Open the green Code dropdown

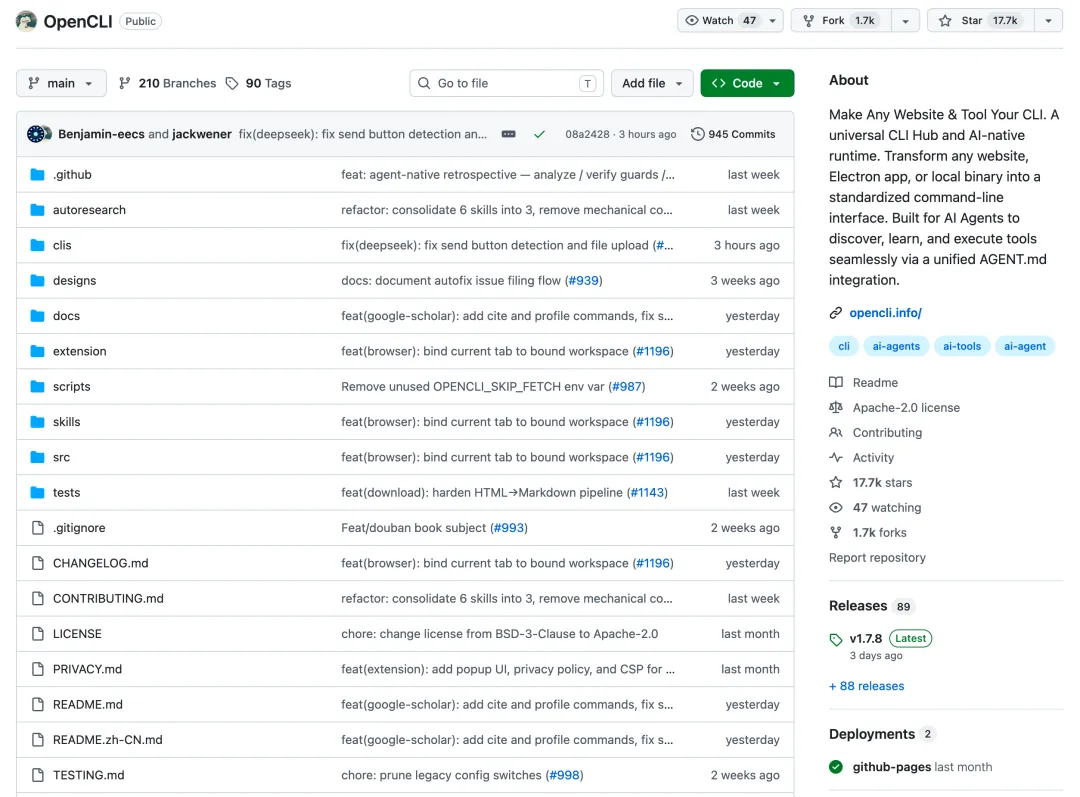(x=747, y=83)
